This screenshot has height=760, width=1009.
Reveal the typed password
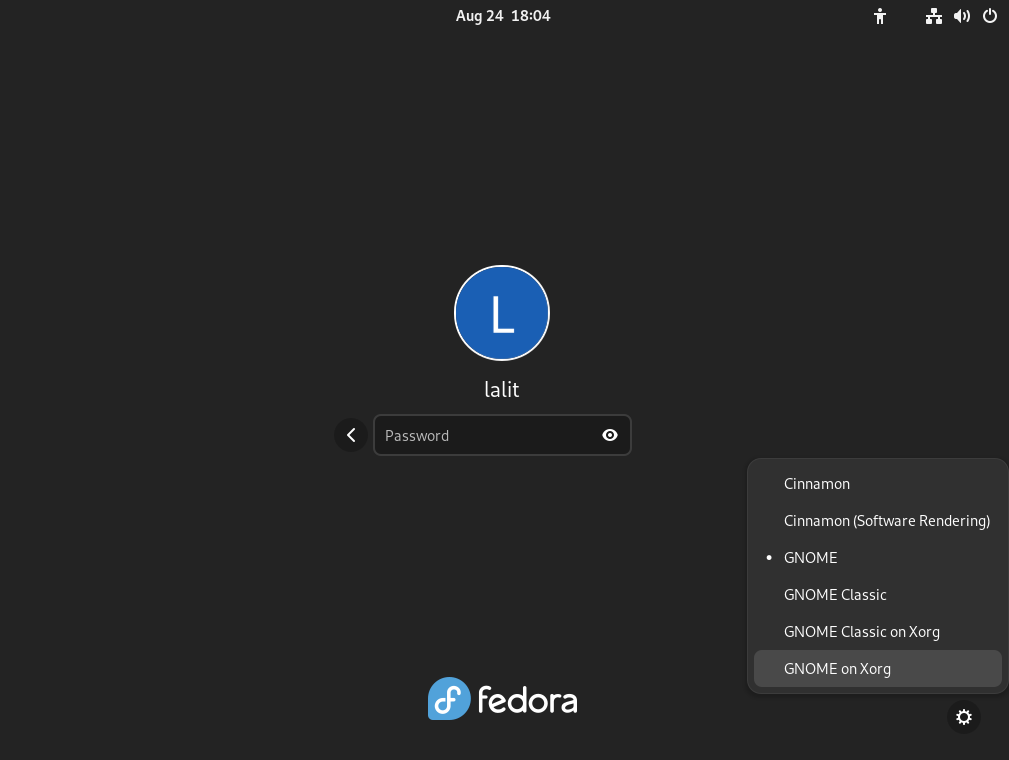pyautogui.click(x=609, y=435)
